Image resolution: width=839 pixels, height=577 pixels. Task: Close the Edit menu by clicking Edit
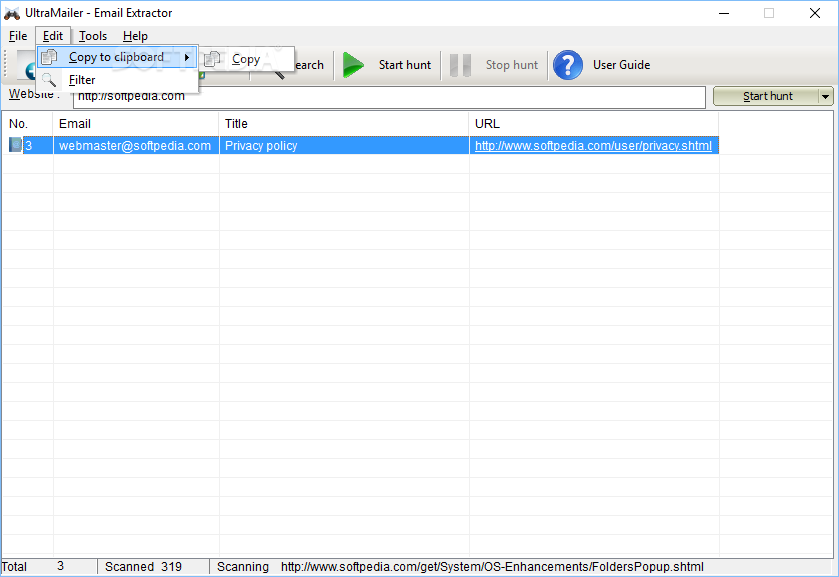[x=53, y=36]
